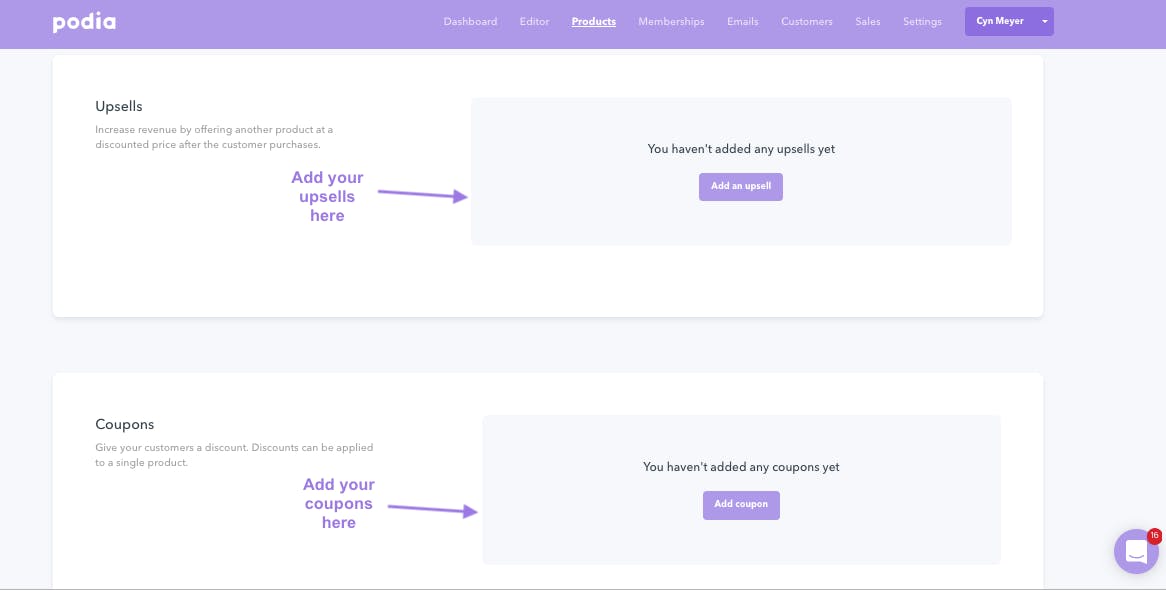This screenshot has width=1166, height=591.
Task: Open the Sales page
Action: 867,22
